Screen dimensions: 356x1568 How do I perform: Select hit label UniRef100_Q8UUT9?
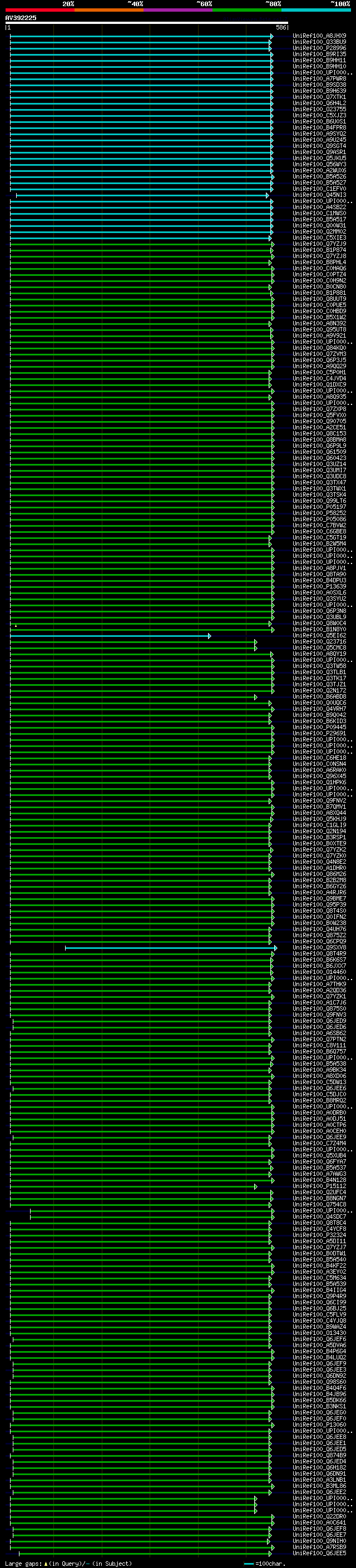coord(319,299)
